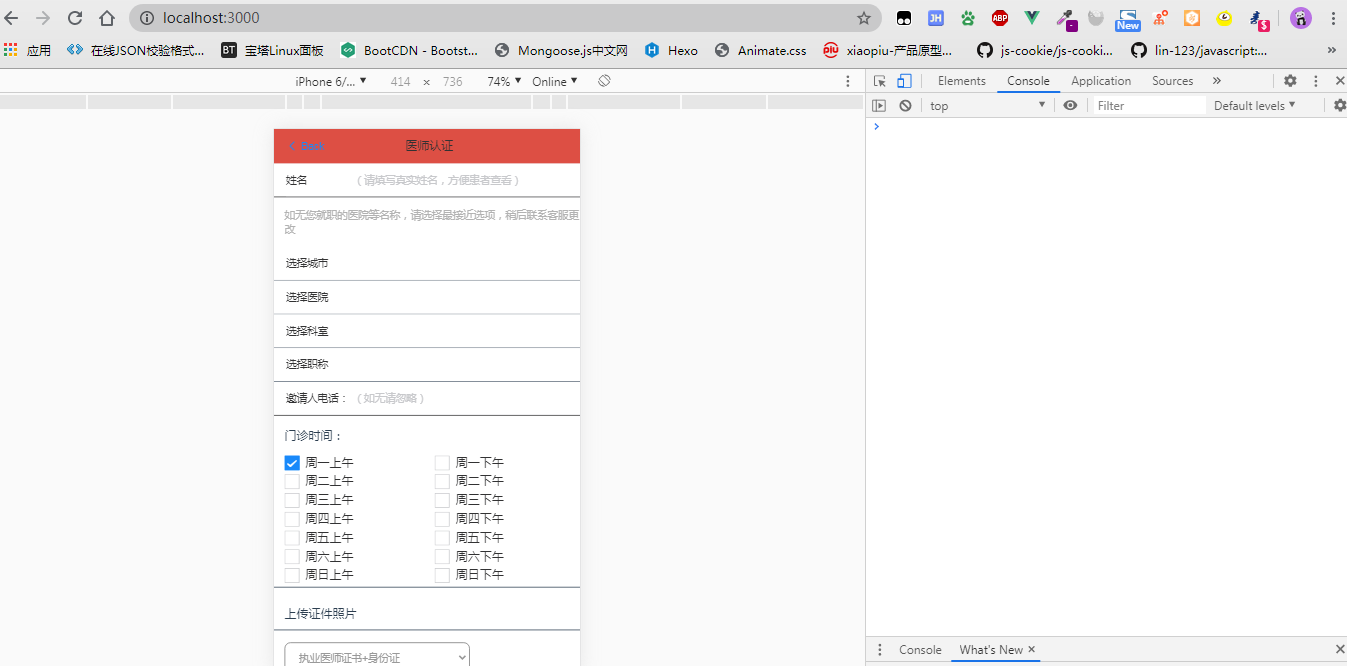The height and width of the screenshot is (666, 1347).
Task: Bookmark this page with the star icon
Action: point(864,18)
